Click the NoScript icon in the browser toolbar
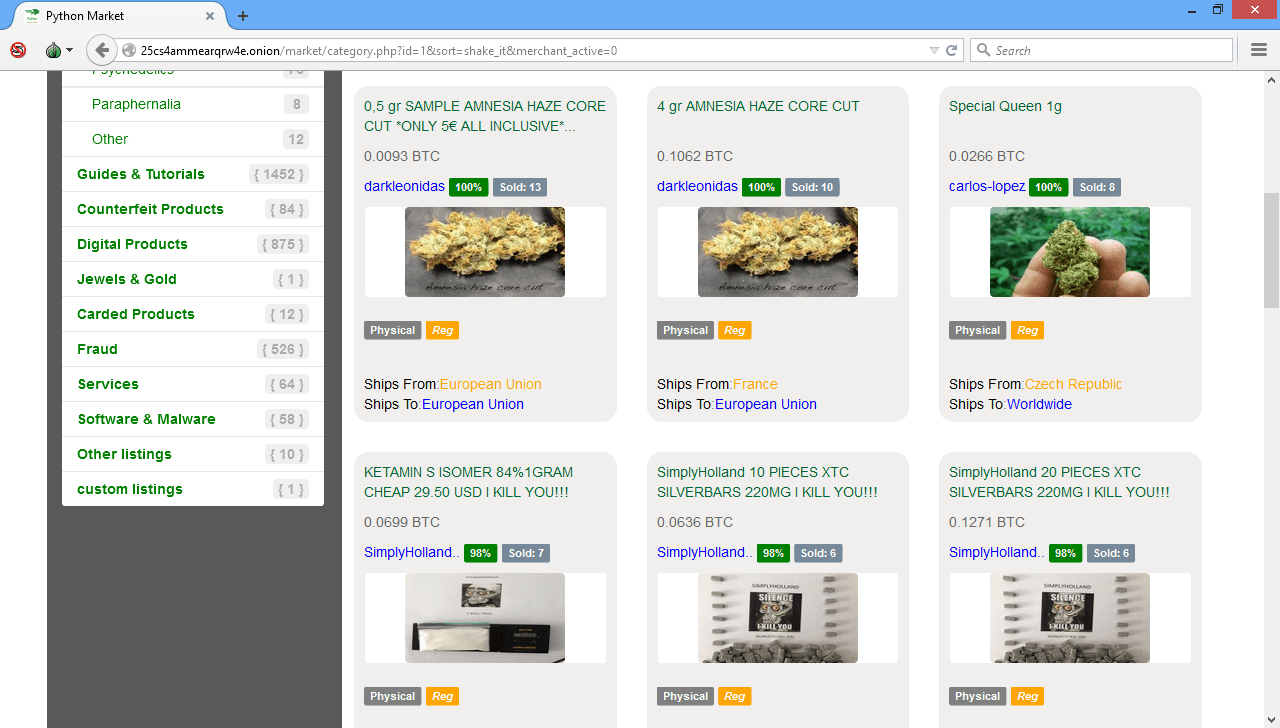The width and height of the screenshot is (1280, 728). pos(18,50)
